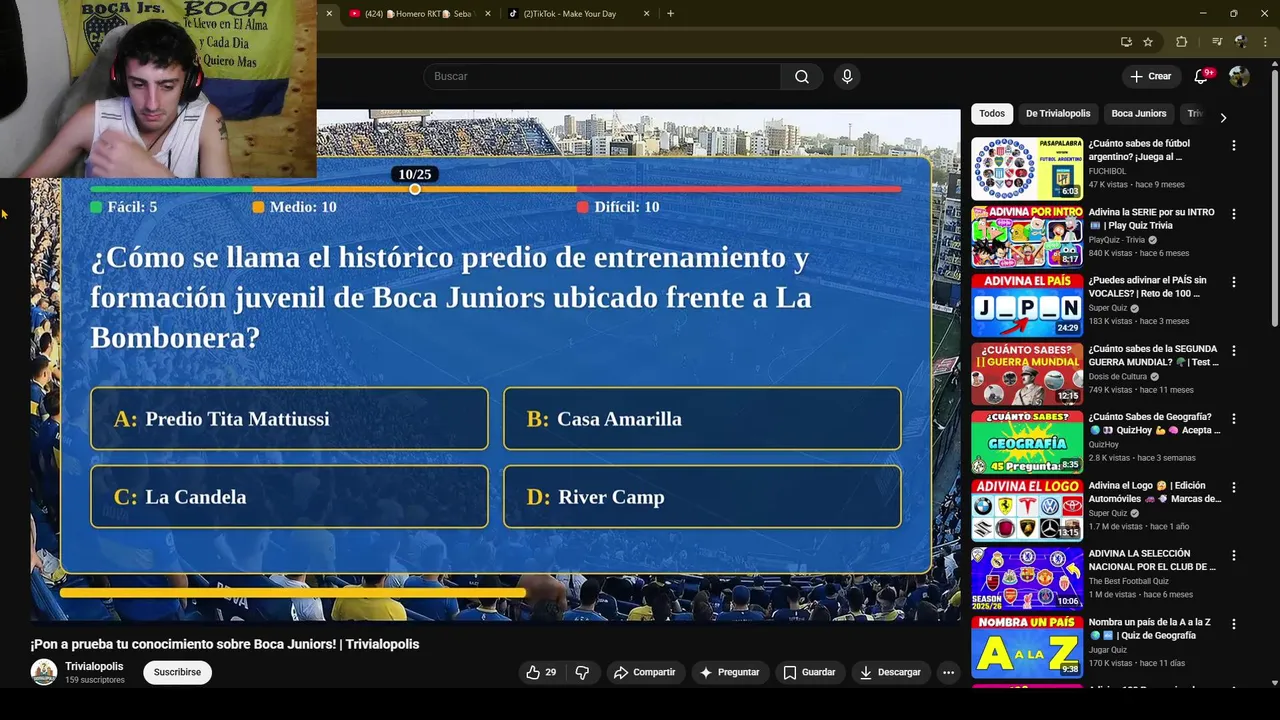The image size is (1280, 720).
Task: Click the Preguntar button
Action: click(x=730, y=672)
